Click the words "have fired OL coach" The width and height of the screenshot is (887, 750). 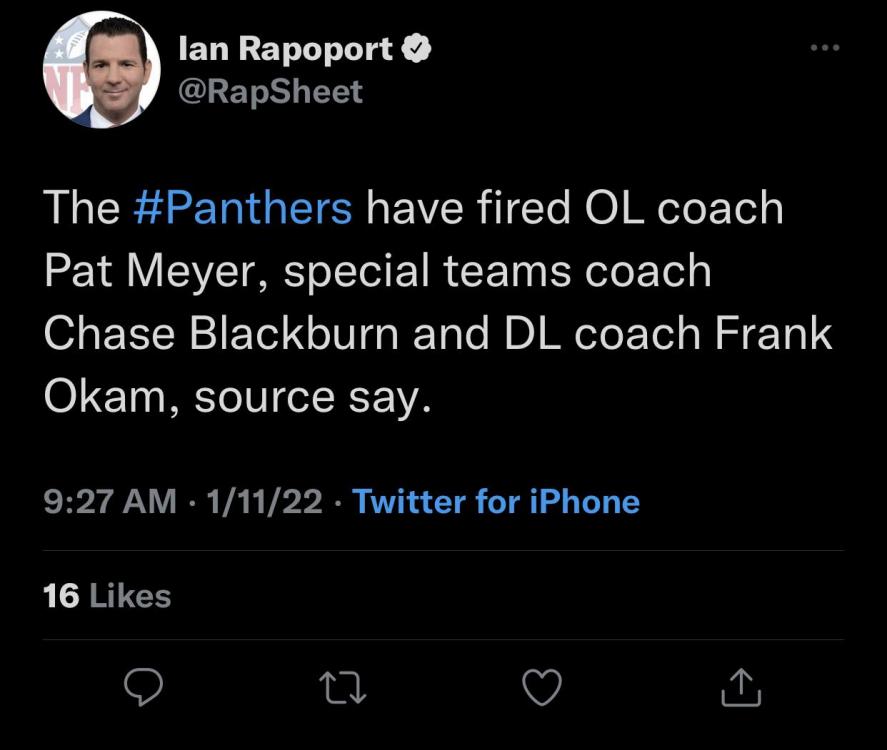click(575, 209)
